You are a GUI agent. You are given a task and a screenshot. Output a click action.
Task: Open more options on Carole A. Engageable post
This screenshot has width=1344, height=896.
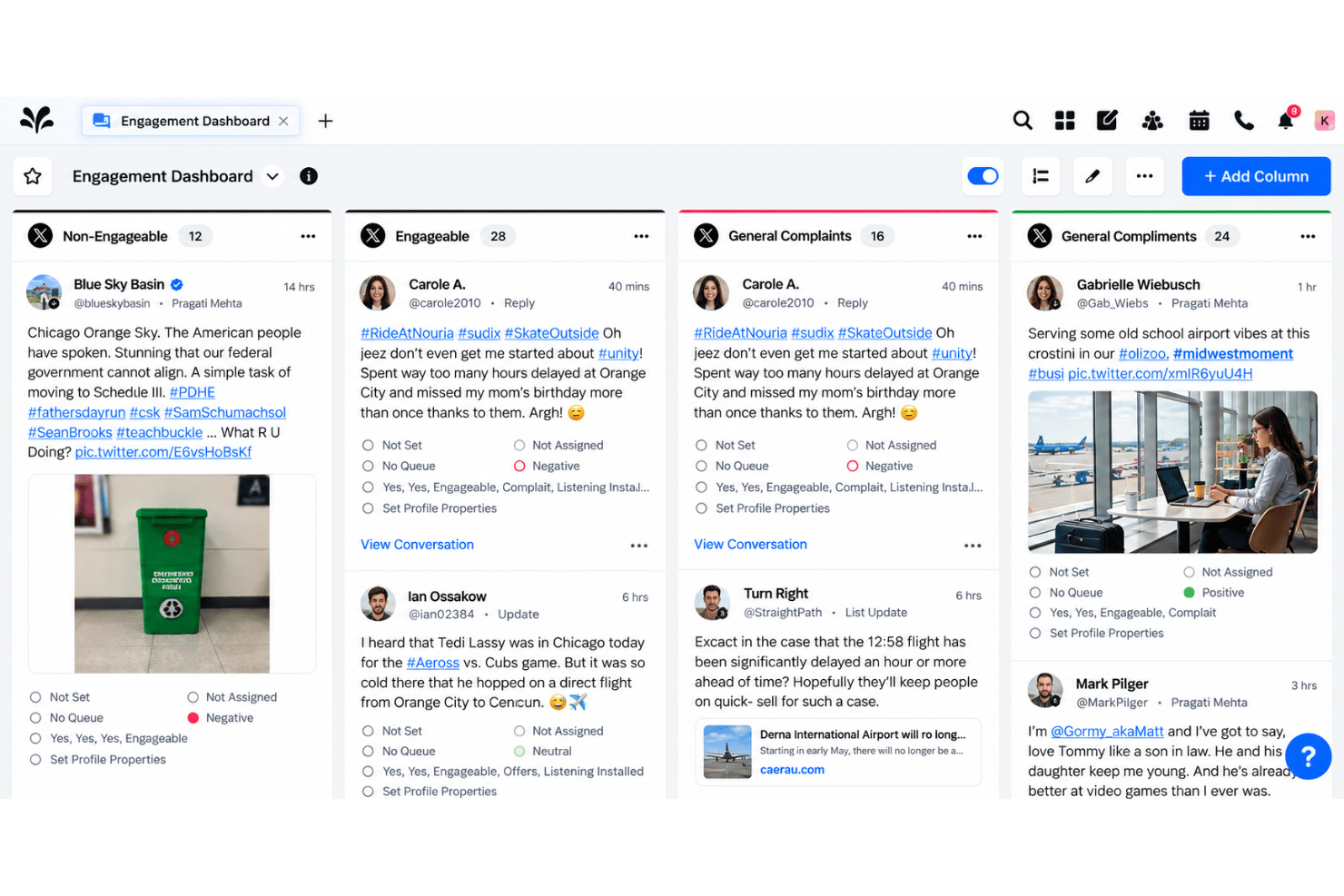coord(639,546)
